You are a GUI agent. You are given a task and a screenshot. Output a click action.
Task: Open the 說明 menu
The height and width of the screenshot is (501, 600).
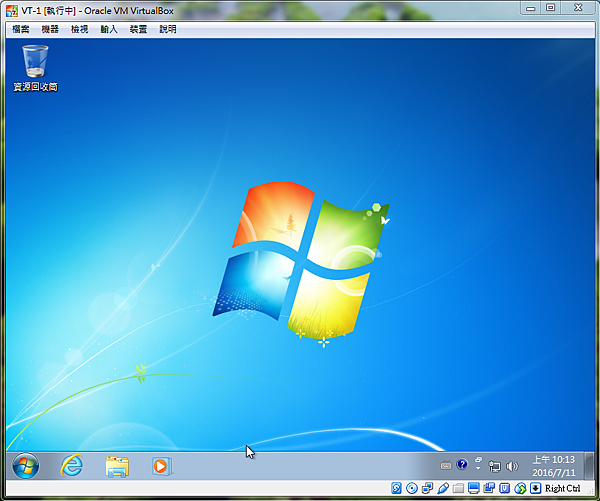coord(168,29)
